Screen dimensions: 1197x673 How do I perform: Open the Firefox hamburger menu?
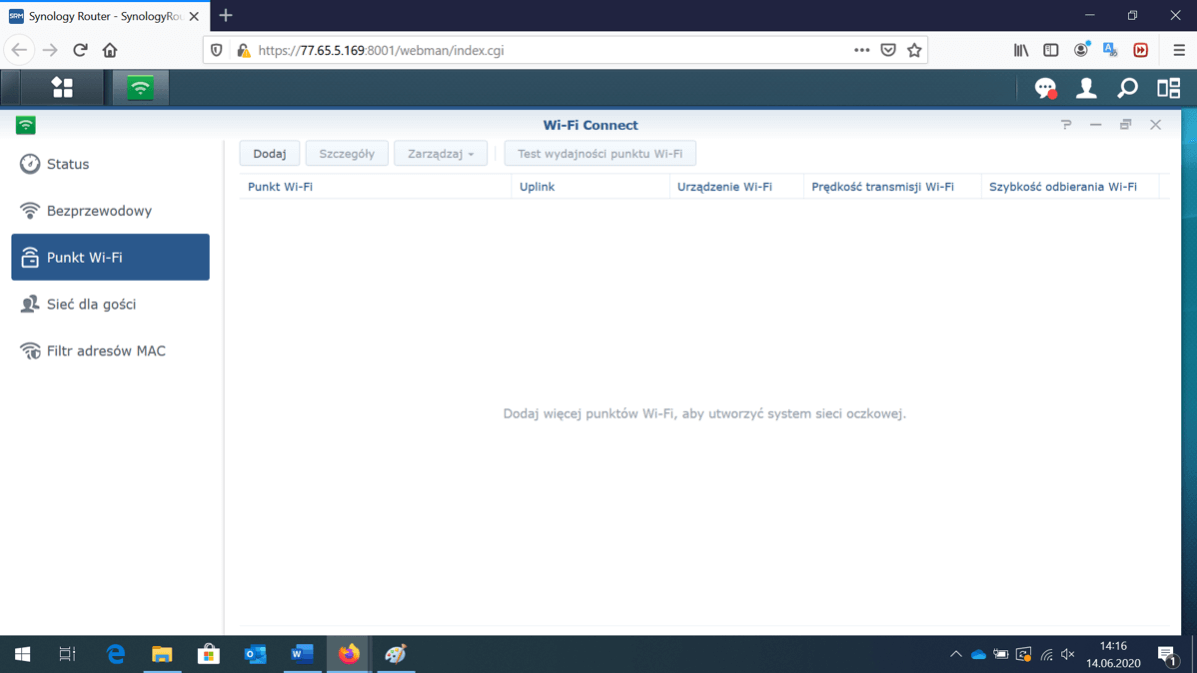coord(1179,50)
